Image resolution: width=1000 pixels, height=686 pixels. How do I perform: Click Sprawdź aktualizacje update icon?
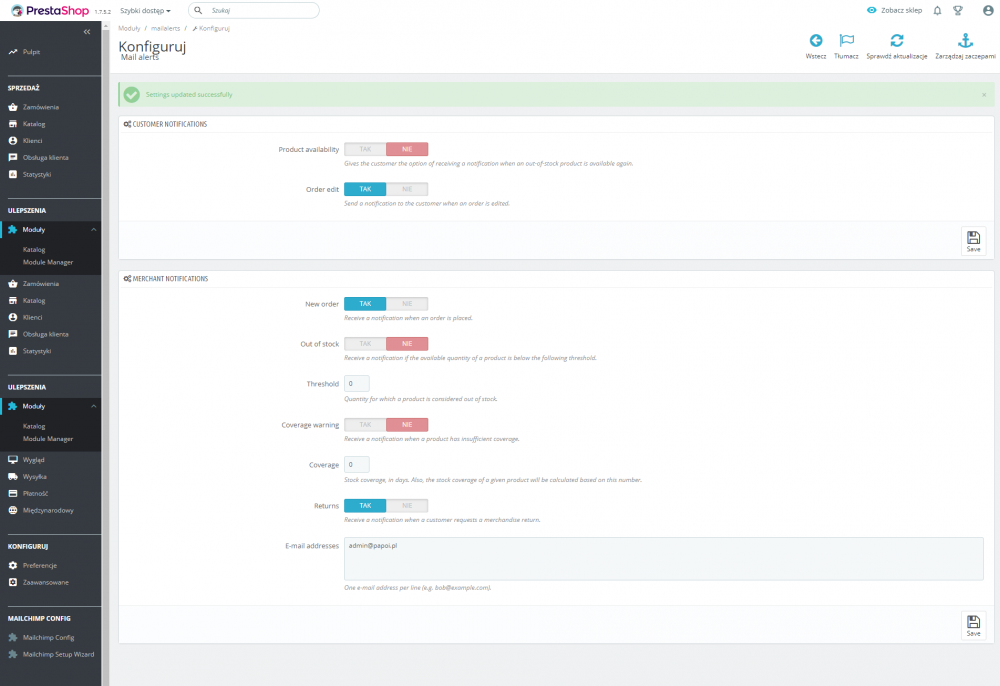[x=896, y=44]
